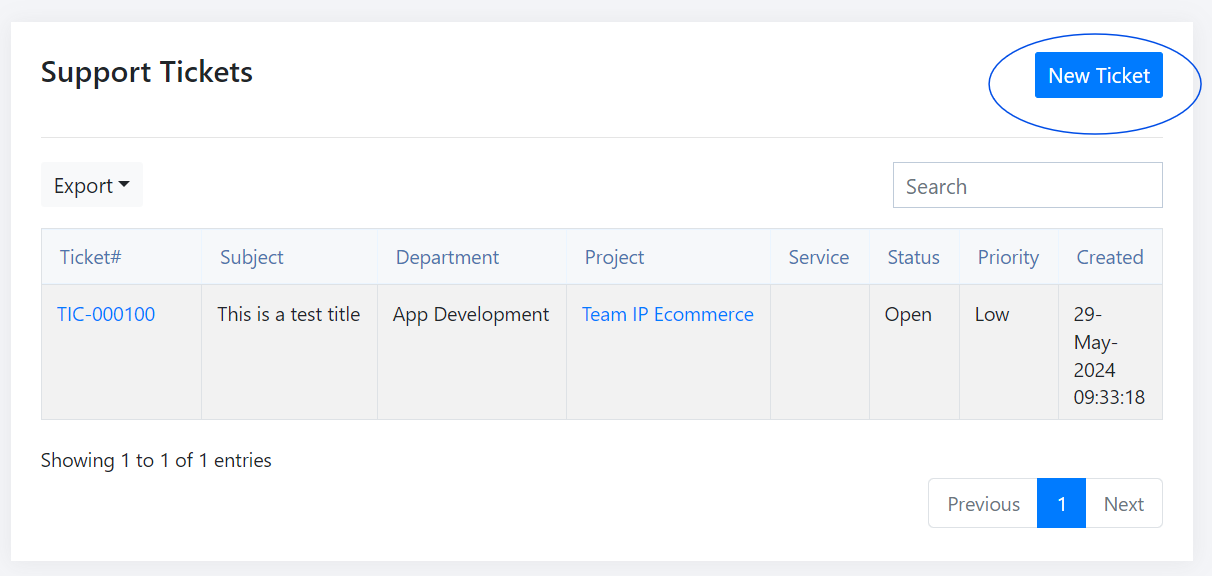This screenshot has width=1212, height=576.
Task: Select page 1 in pagination
Action: point(1061,504)
